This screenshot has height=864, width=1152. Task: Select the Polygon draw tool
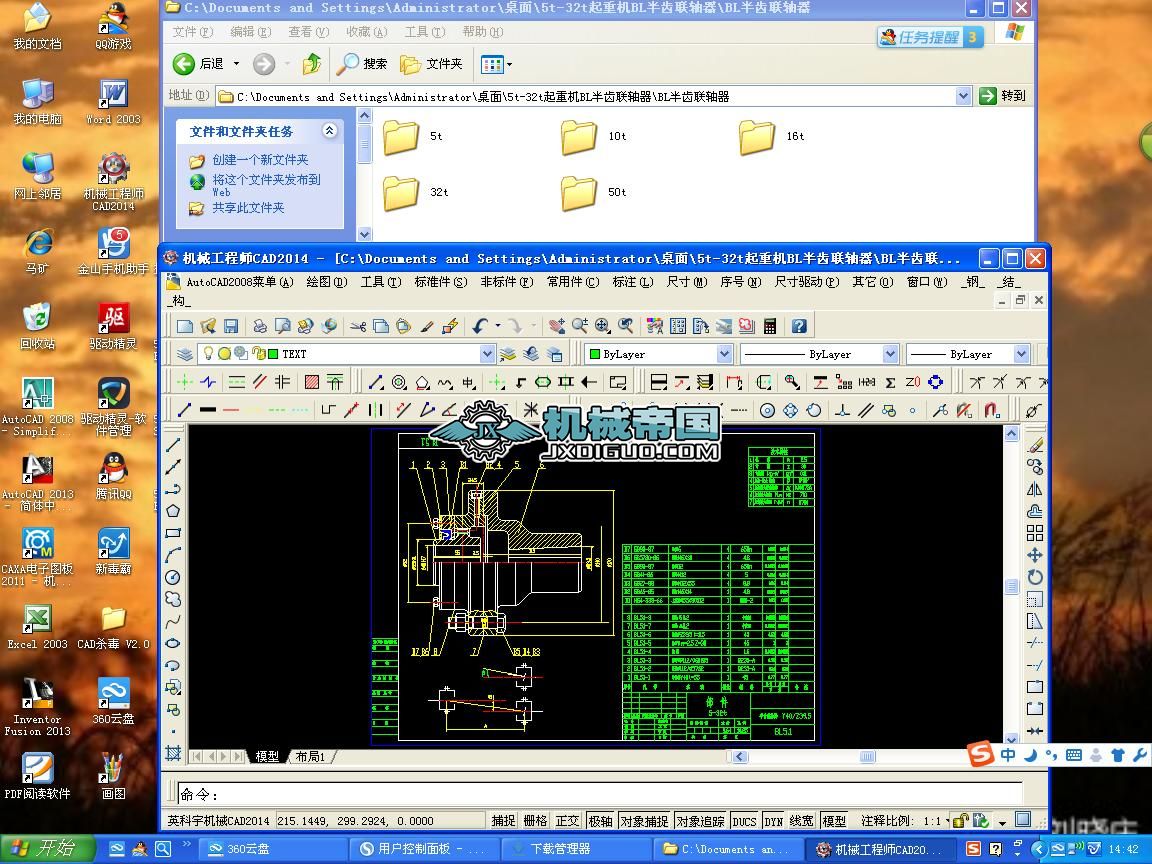[173, 511]
